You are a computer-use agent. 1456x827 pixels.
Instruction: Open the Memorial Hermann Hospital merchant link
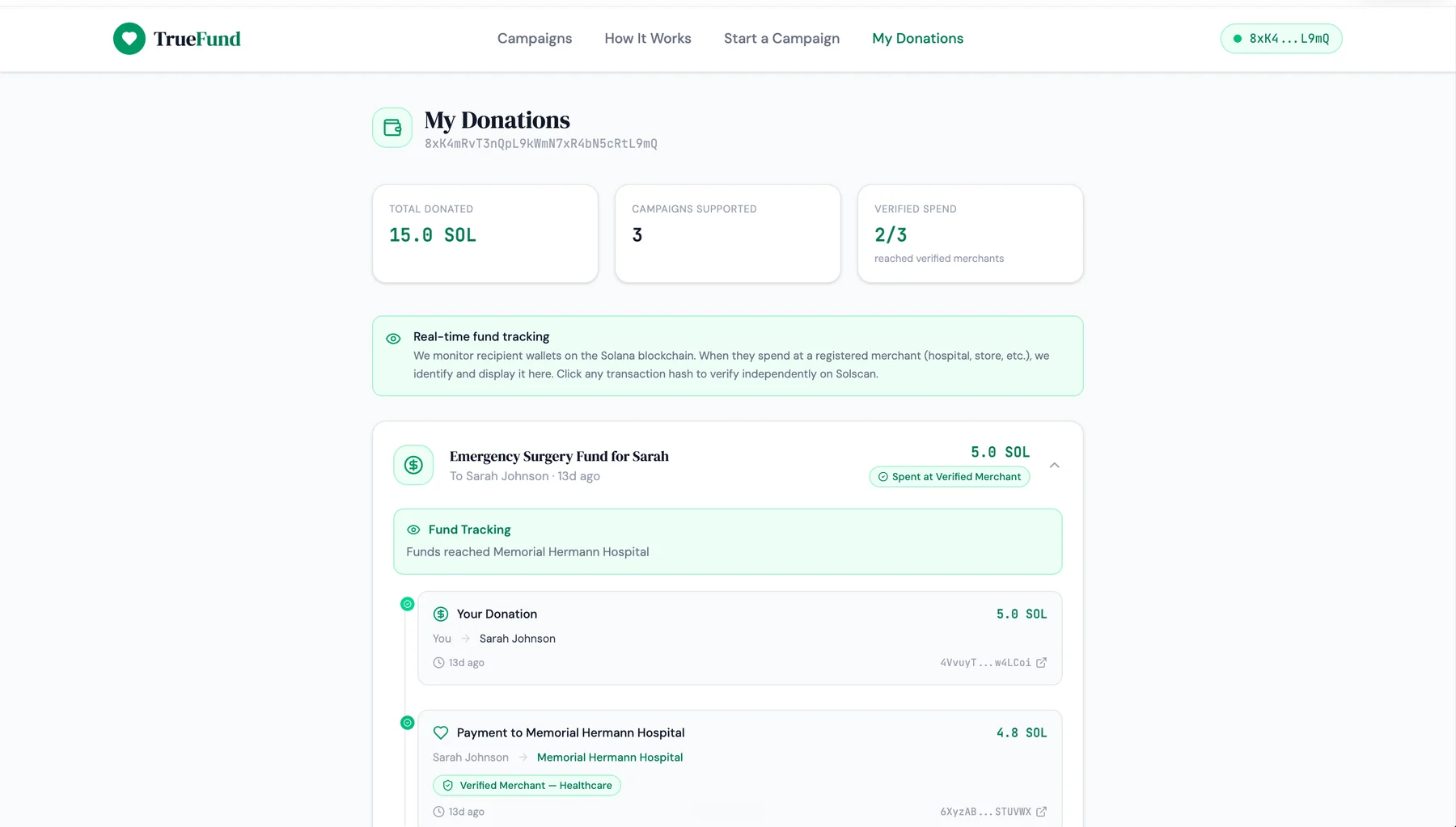pyautogui.click(x=610, y=757)
